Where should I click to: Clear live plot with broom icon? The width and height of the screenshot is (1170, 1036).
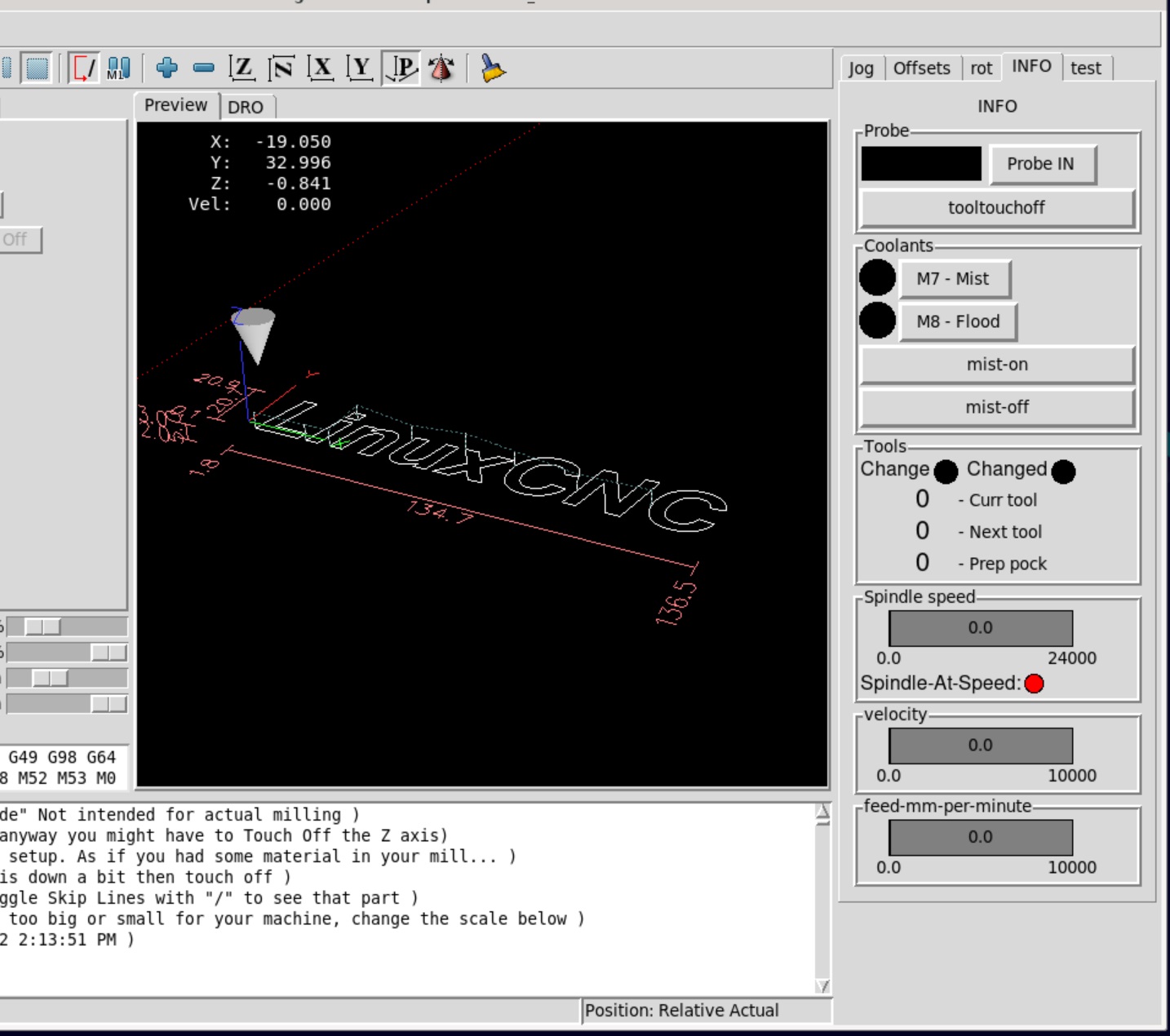click(493, 69)
